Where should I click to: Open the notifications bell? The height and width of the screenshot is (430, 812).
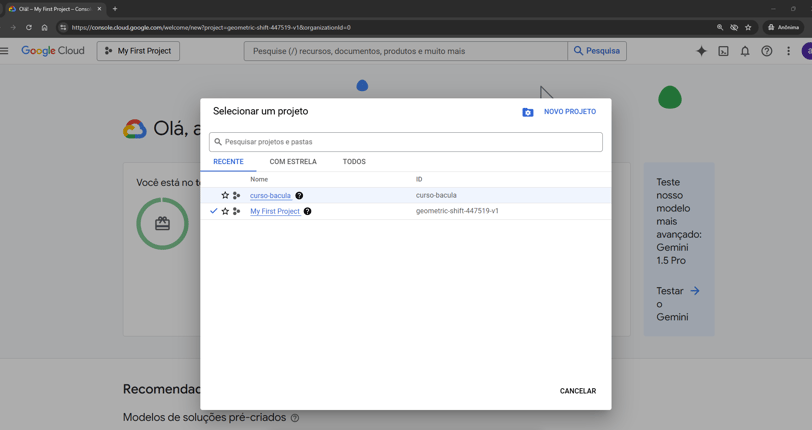click(x=745, y=51)
